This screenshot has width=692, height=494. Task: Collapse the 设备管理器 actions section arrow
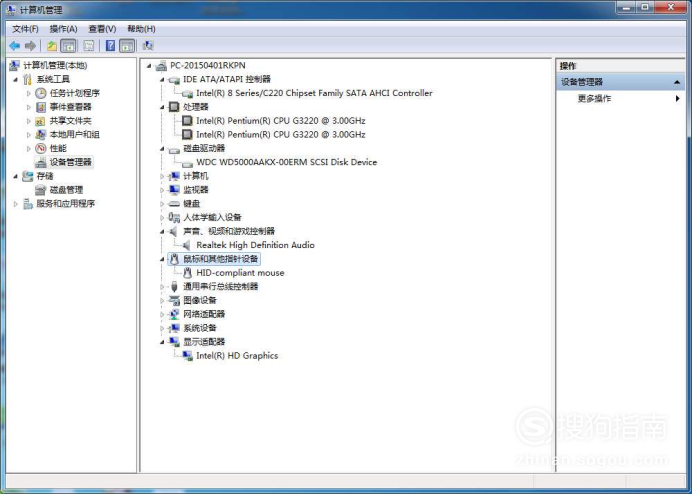pos(677,82)
